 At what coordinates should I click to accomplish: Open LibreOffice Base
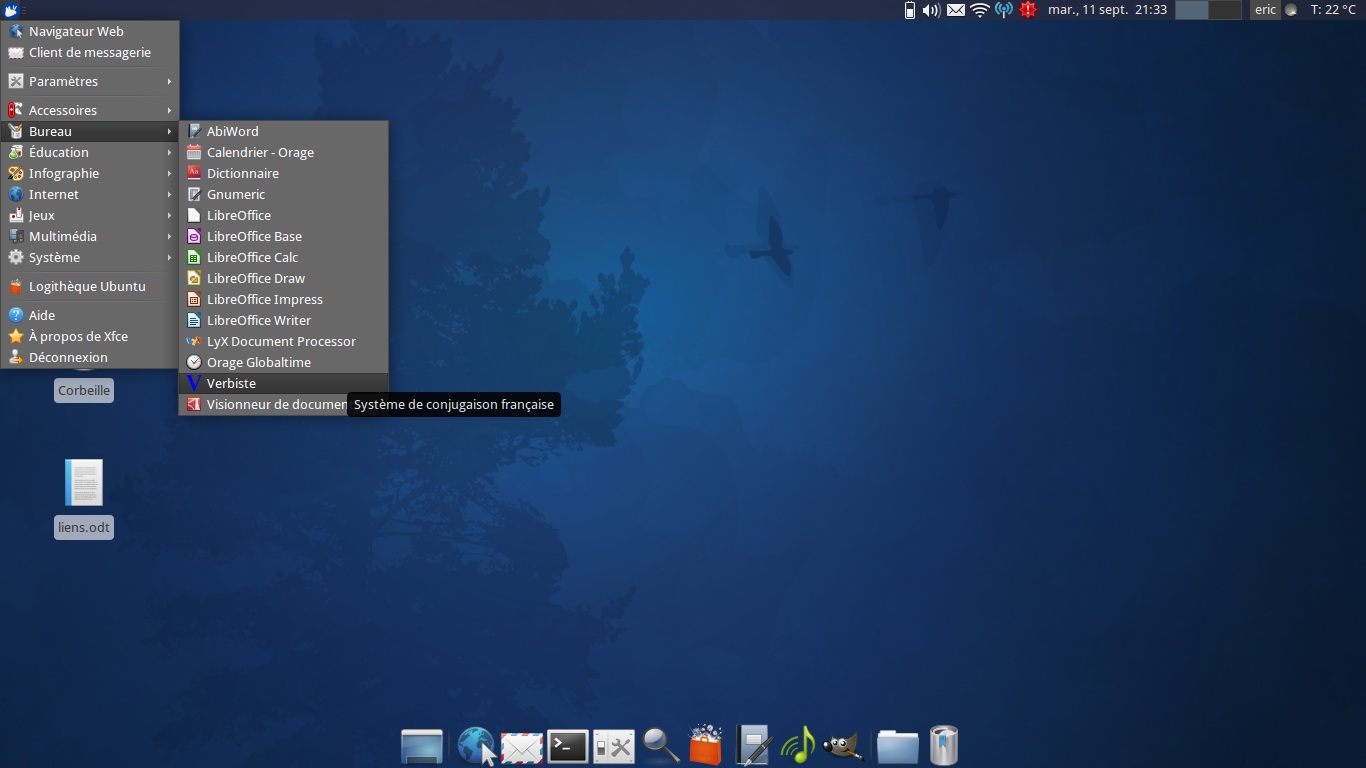[x=283, y=236]
